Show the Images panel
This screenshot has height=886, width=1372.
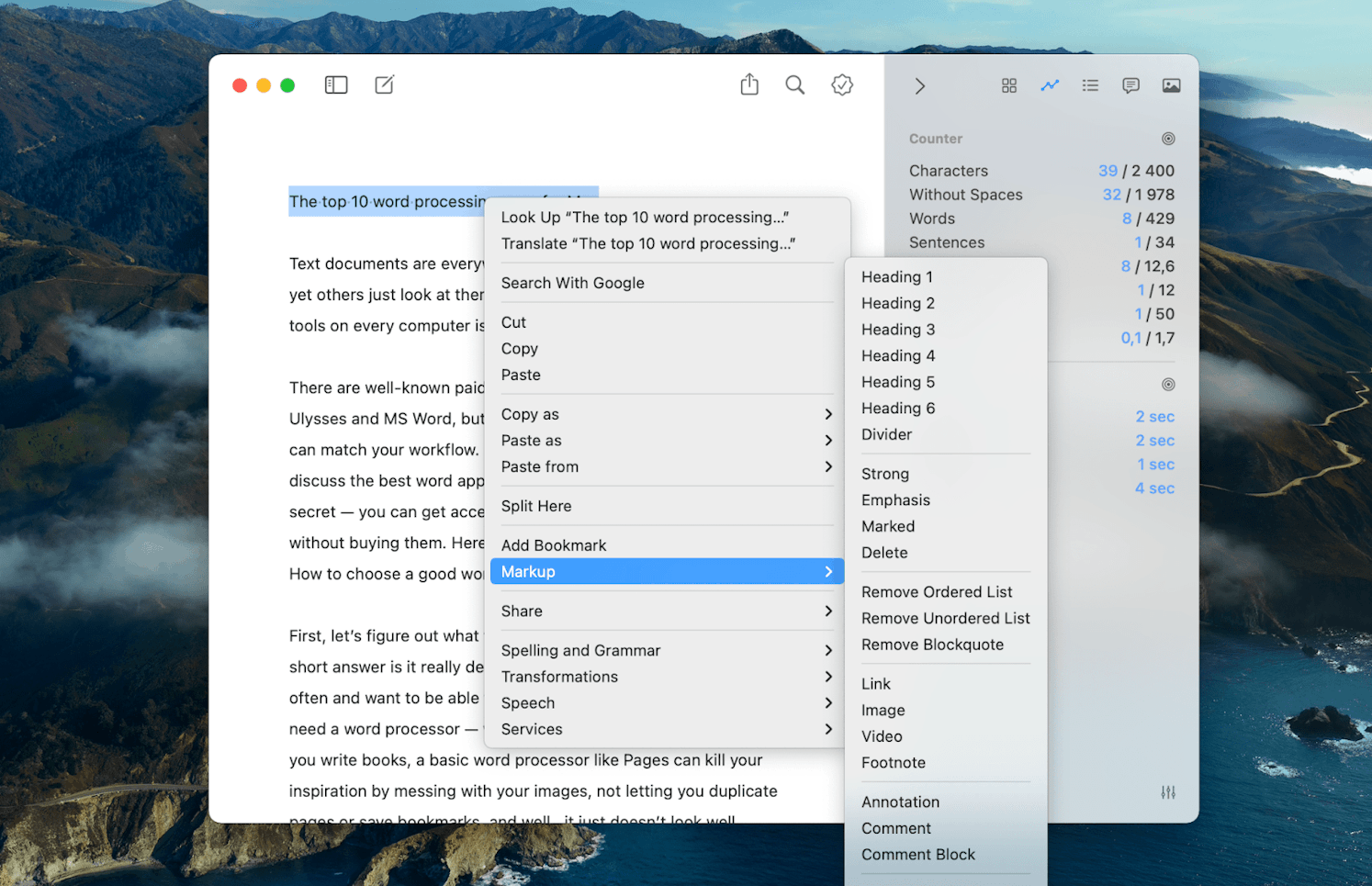click(x=1171, y=85)
